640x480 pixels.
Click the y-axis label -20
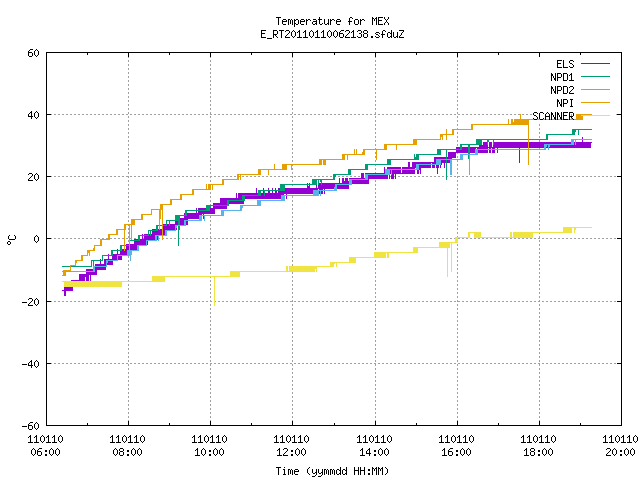pyautogui.click(x=31, y=302)
